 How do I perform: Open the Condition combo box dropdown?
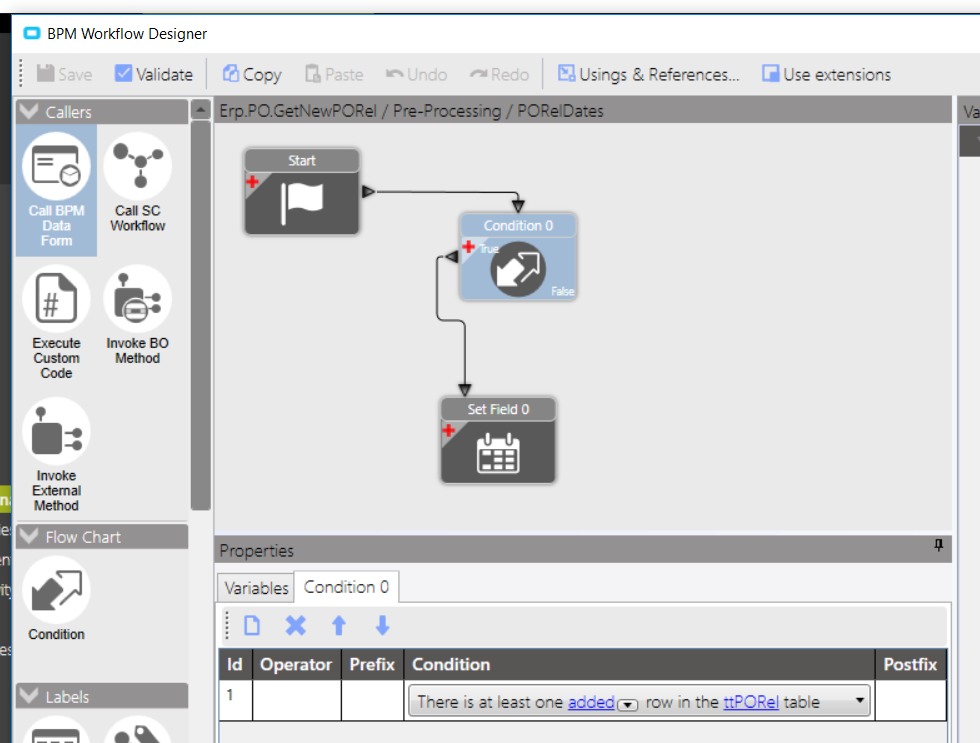point(860,701)
